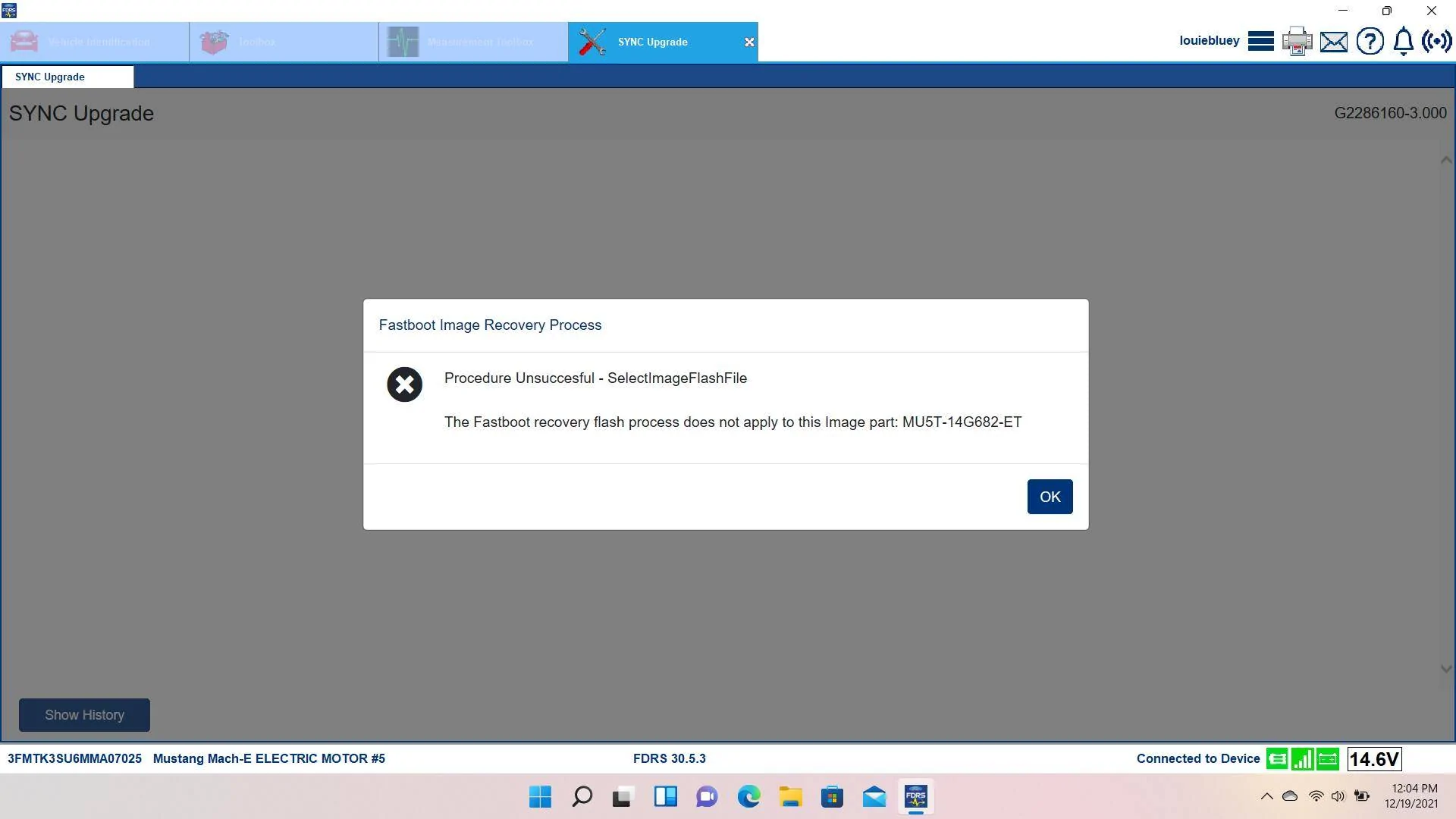Viewport: 1456px width, 819px height.
Task: Click the louiebluey username
Action: coord(1210,41)
